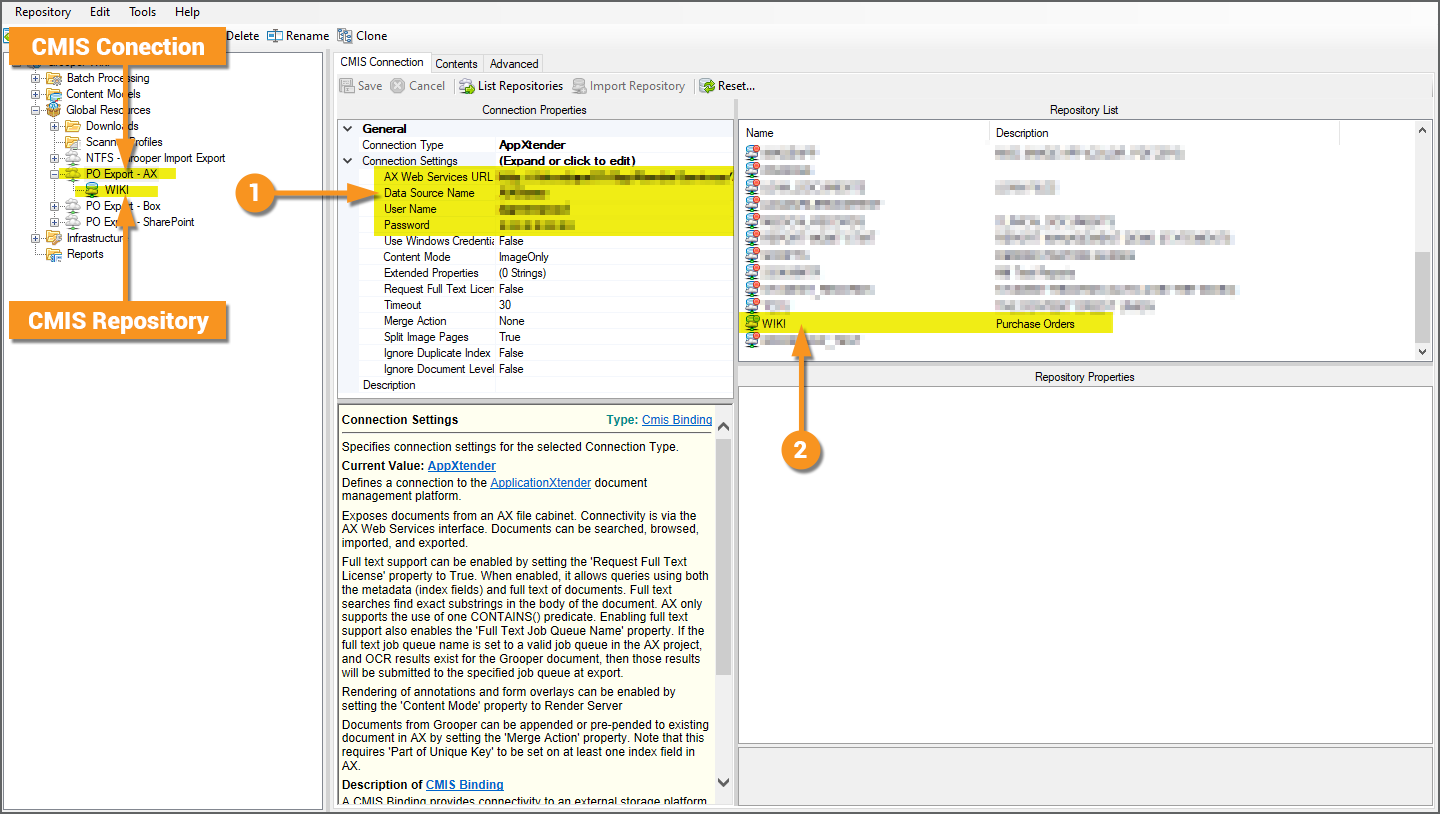
Task: Select the Timeout value 30
Action: 614,305
